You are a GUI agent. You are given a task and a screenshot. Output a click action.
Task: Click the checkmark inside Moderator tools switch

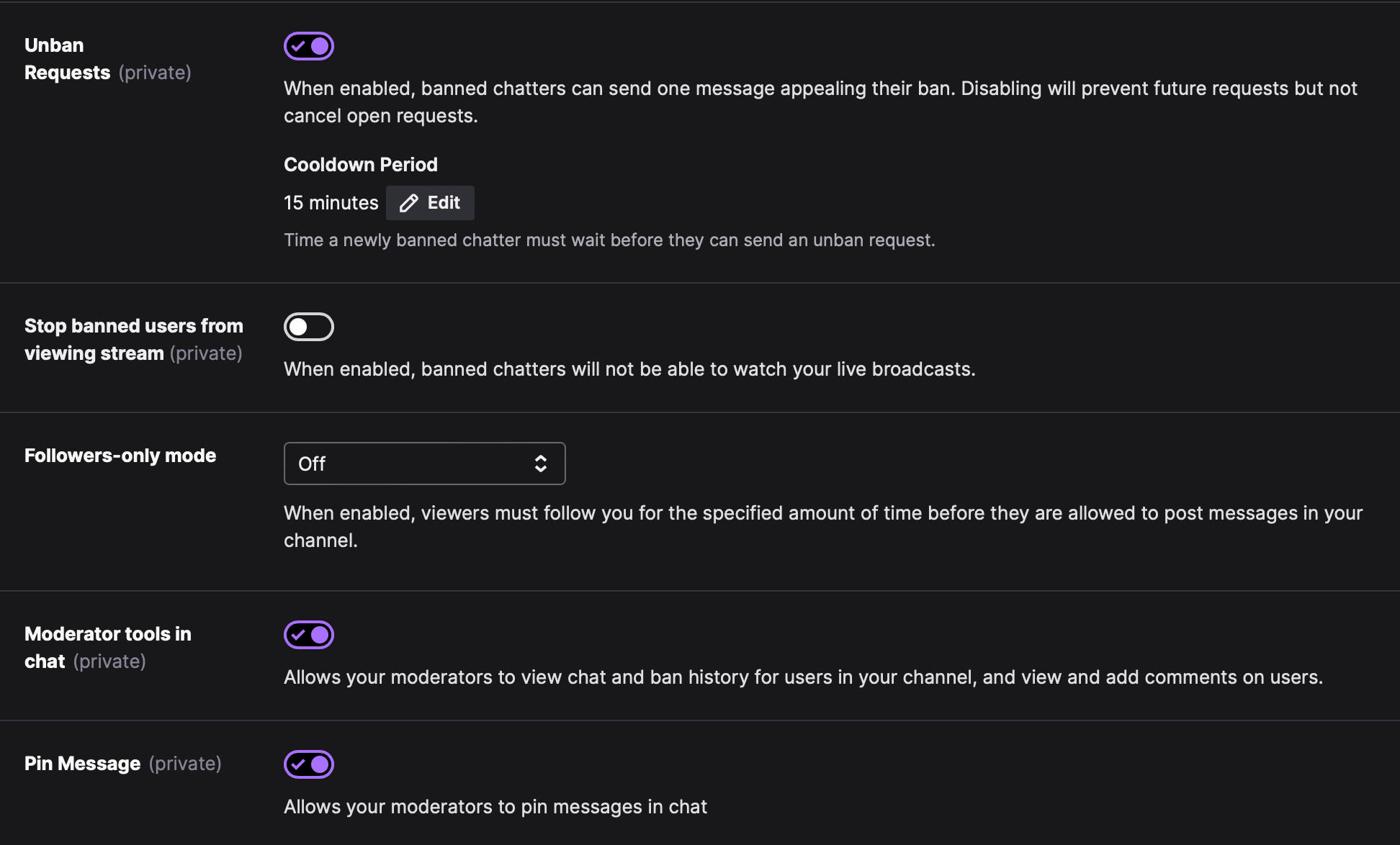point(298,635)
